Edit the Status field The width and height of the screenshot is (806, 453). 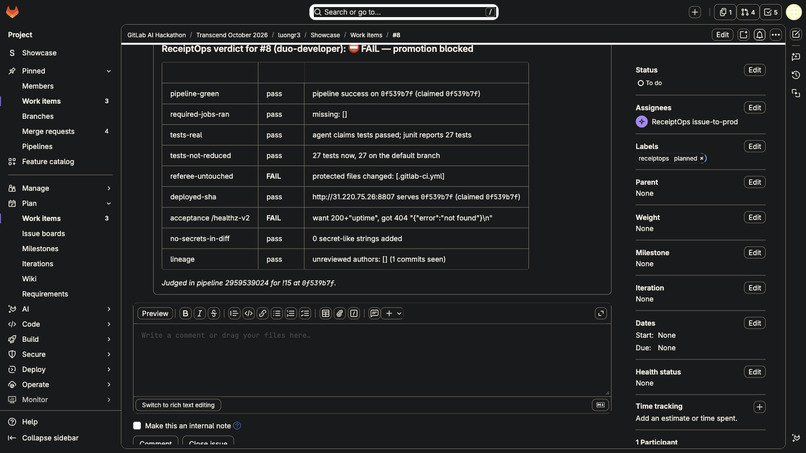tap(755, 70)
